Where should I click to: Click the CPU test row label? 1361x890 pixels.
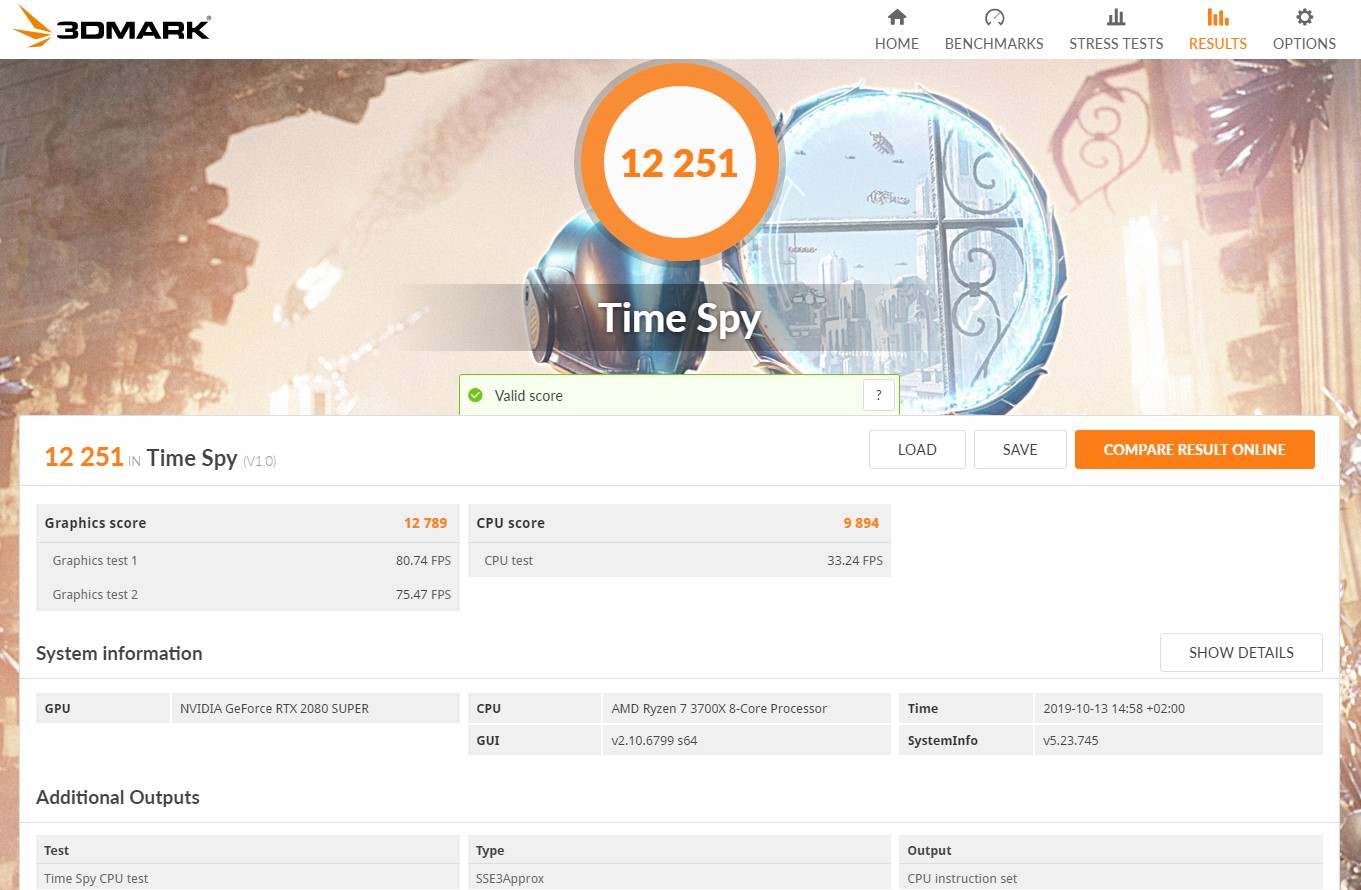click(508, 560)
